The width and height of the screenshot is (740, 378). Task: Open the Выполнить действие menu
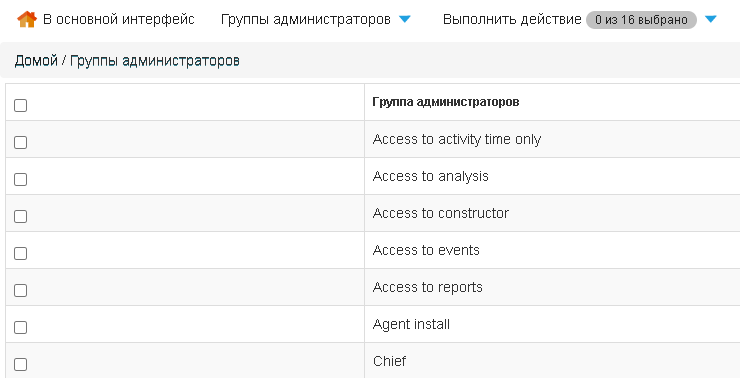(x=512, y=20)
